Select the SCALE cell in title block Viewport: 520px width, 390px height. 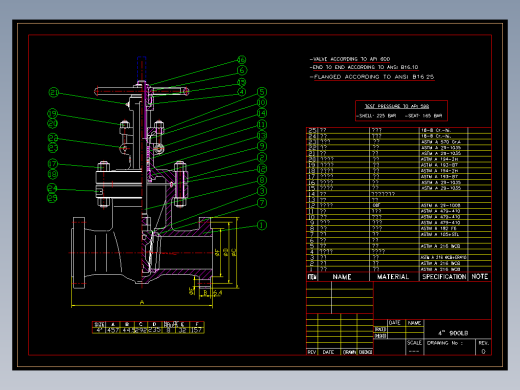pos(414,343)
